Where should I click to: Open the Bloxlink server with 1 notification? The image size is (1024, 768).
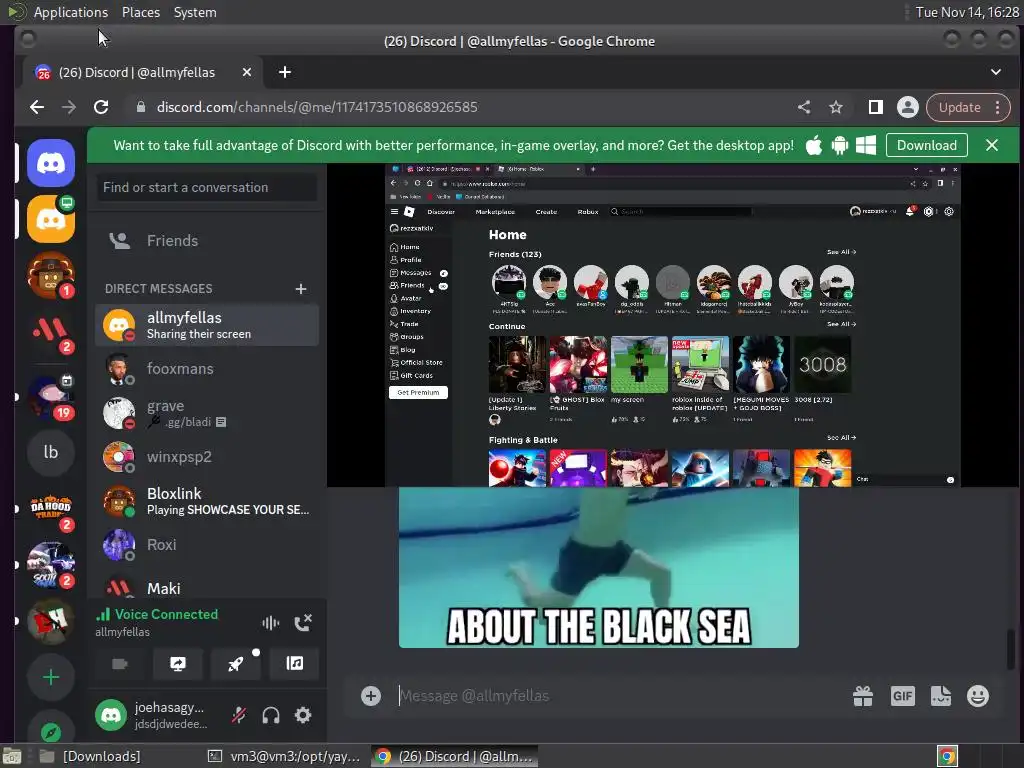(51, 275)
